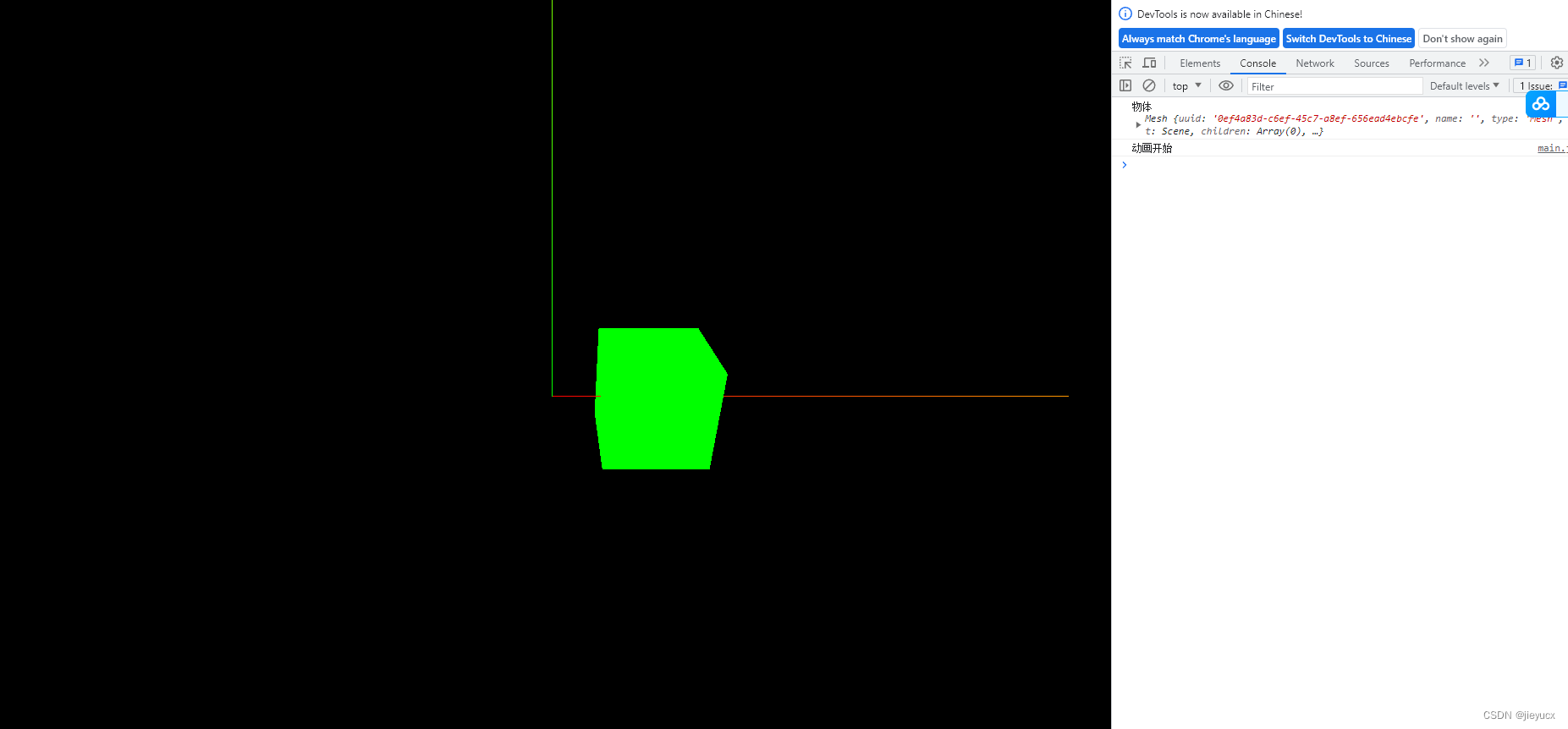
Task: Click the DevTools is now available in Chinese text
Action: pos(1219,14)
